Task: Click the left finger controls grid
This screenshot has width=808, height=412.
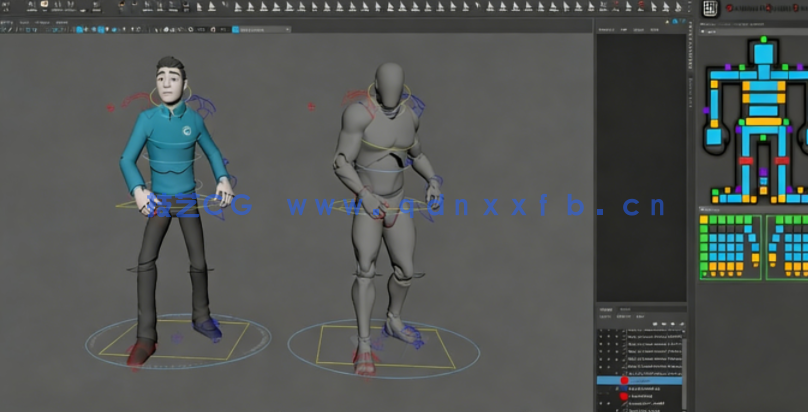Action: [730, 247]
